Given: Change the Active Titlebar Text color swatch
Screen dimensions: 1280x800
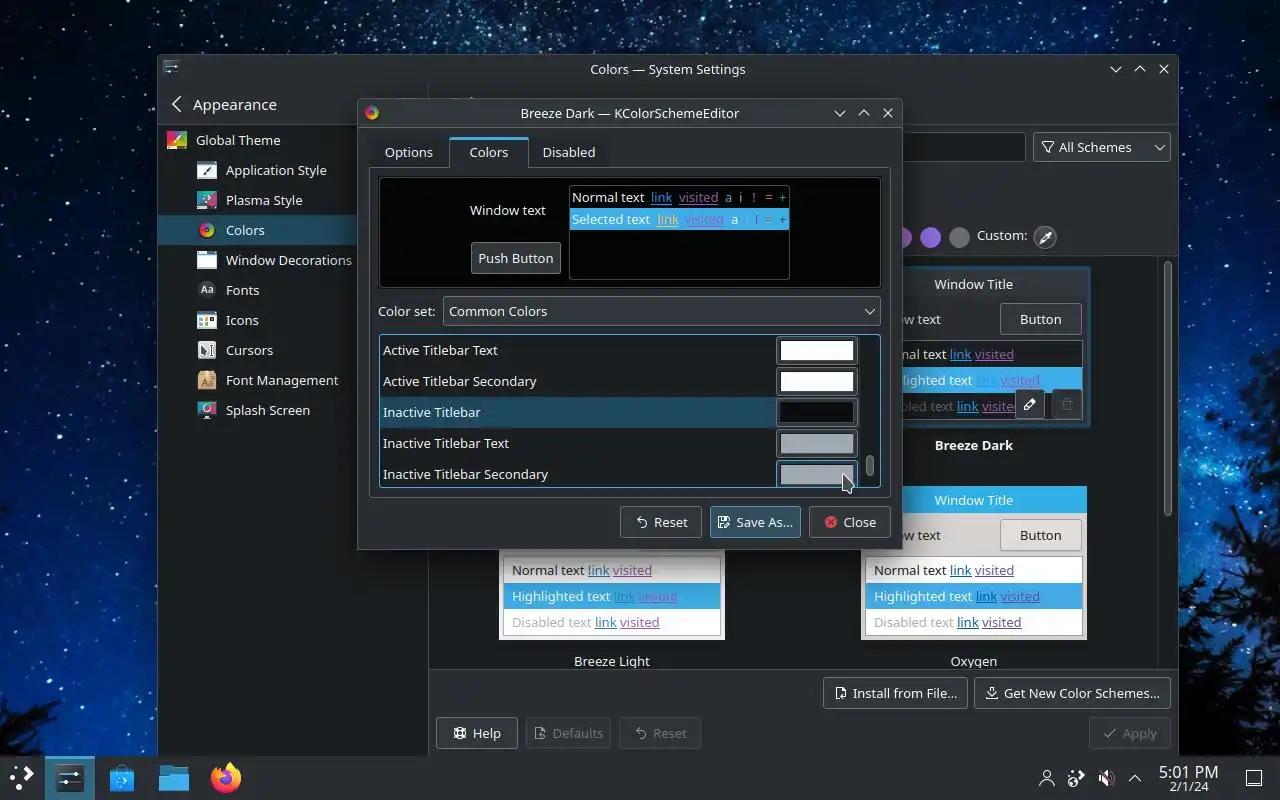Looking at the screenshot, I should tap(817, 350).
